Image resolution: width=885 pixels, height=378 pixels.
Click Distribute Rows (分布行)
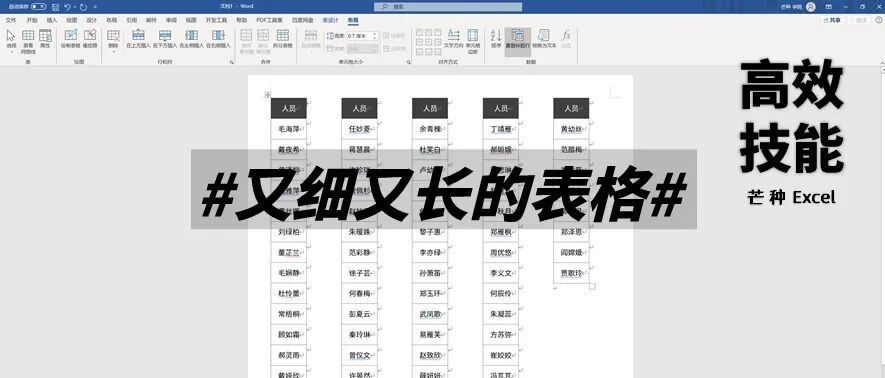click(x=394, y=36)
